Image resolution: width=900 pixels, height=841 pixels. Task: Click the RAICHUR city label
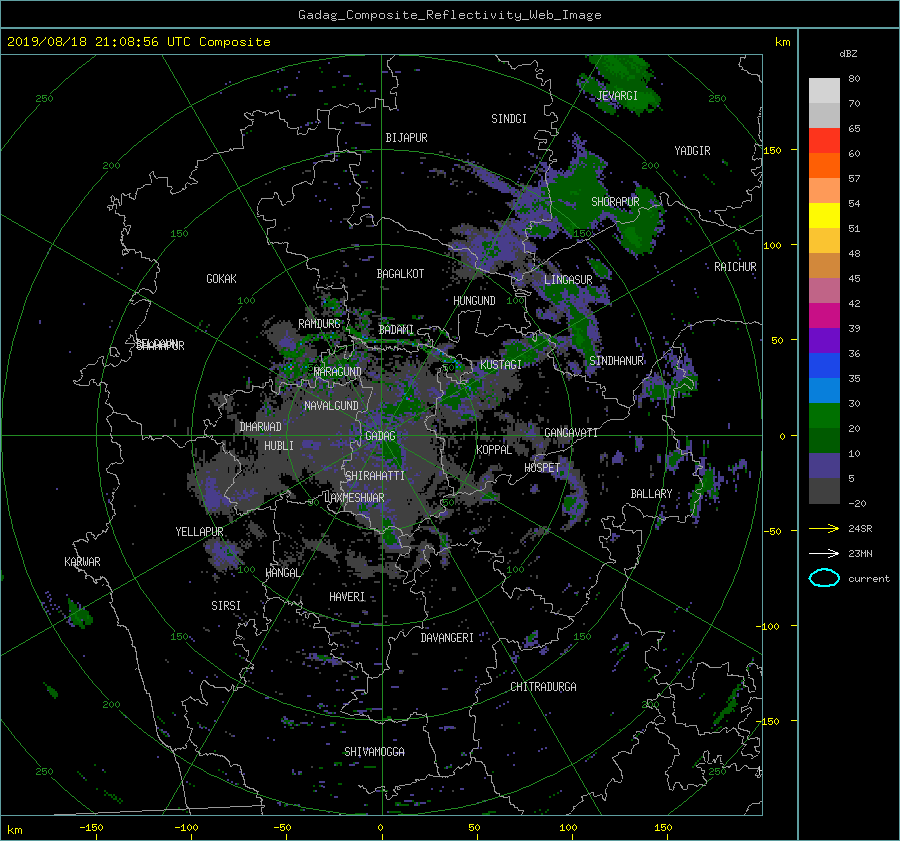(735, 267)
